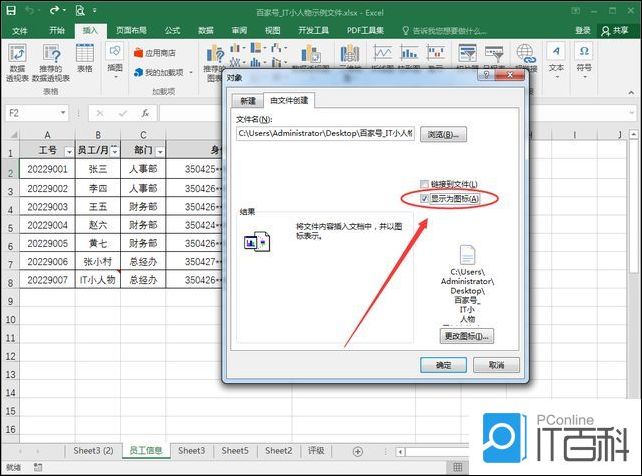Click the Redo arrow icon
Screen dimensions: 642x476
pyautogui.click(x=54, y=10)
